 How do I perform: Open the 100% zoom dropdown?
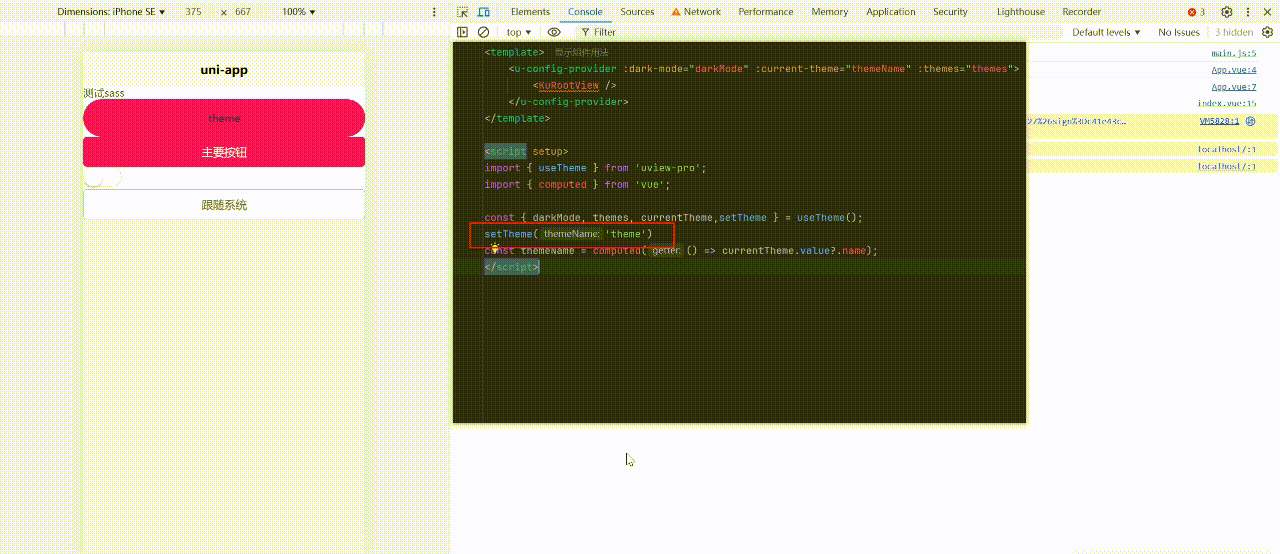pos(298,12)
